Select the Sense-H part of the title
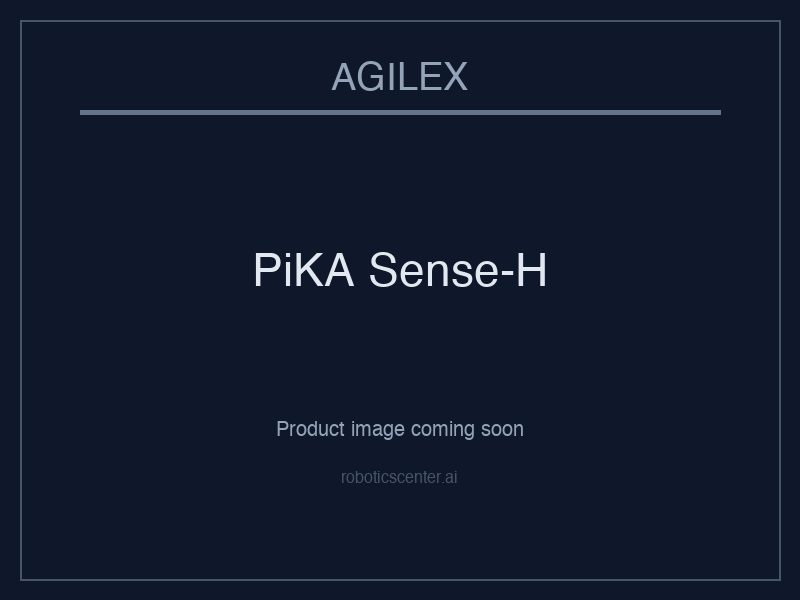Viewport: 800px width, 600px height. point(458,269)
